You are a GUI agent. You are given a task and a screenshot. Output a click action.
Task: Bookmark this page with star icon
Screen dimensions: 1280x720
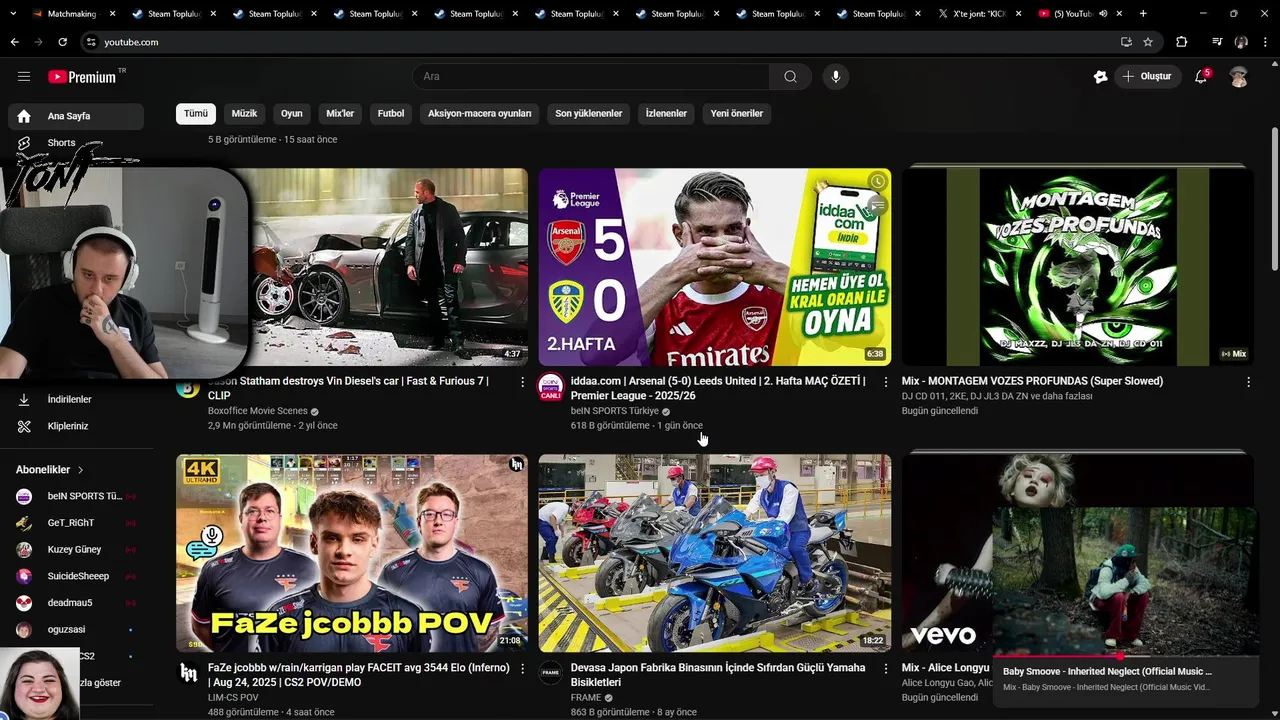pos(1148,42)
